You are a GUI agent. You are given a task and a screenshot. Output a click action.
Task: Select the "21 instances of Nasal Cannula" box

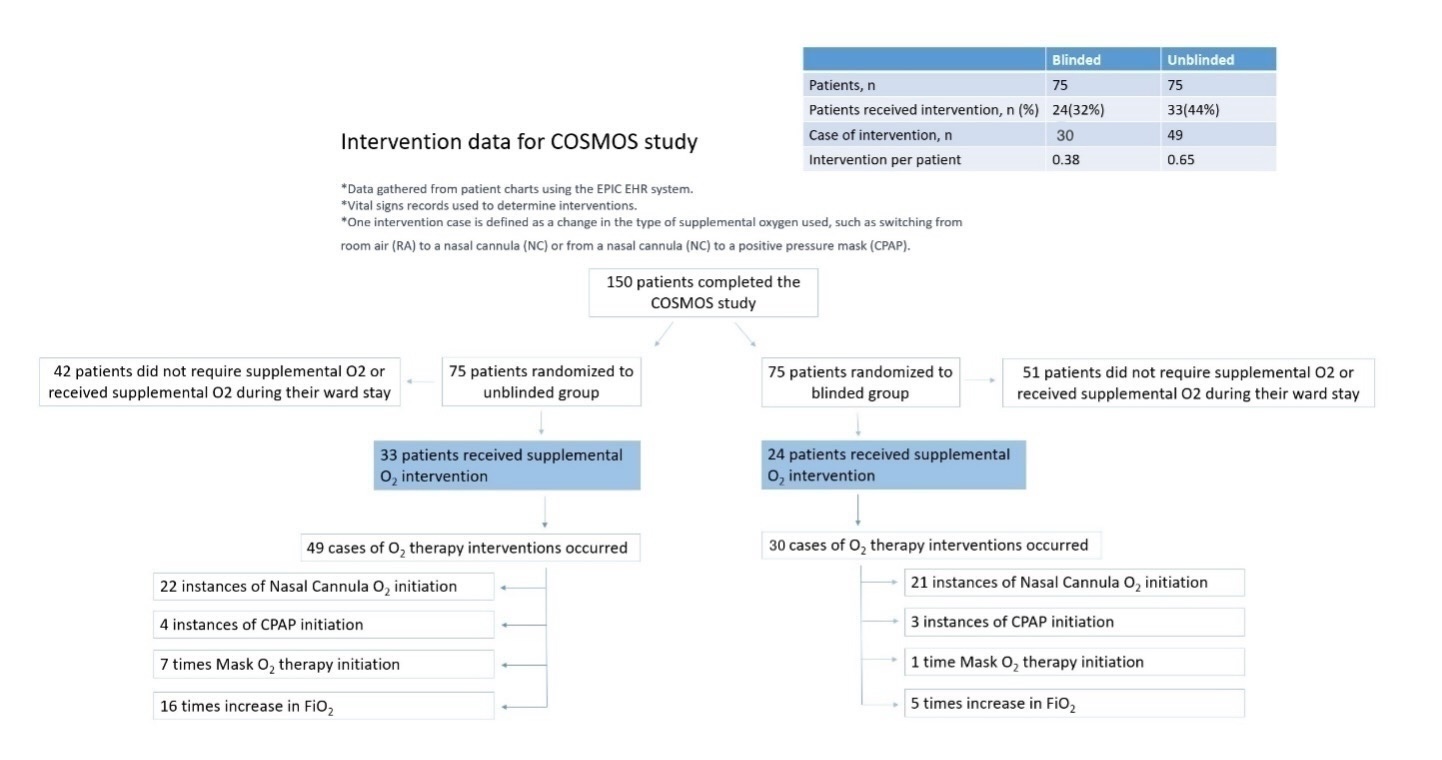click(1074, 582)
